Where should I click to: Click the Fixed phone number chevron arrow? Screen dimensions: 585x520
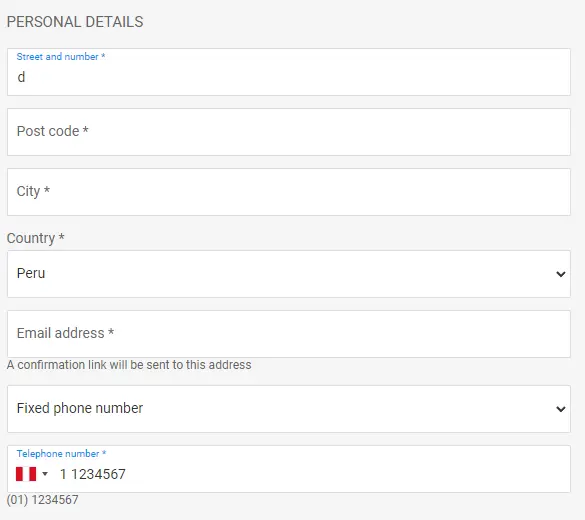560,409
